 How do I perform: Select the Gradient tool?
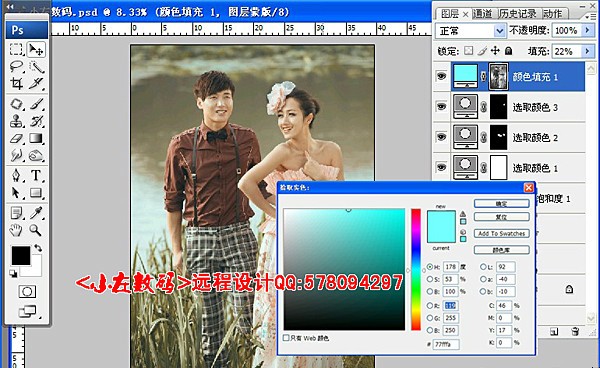pyautogui.click(x=36, y=138)
